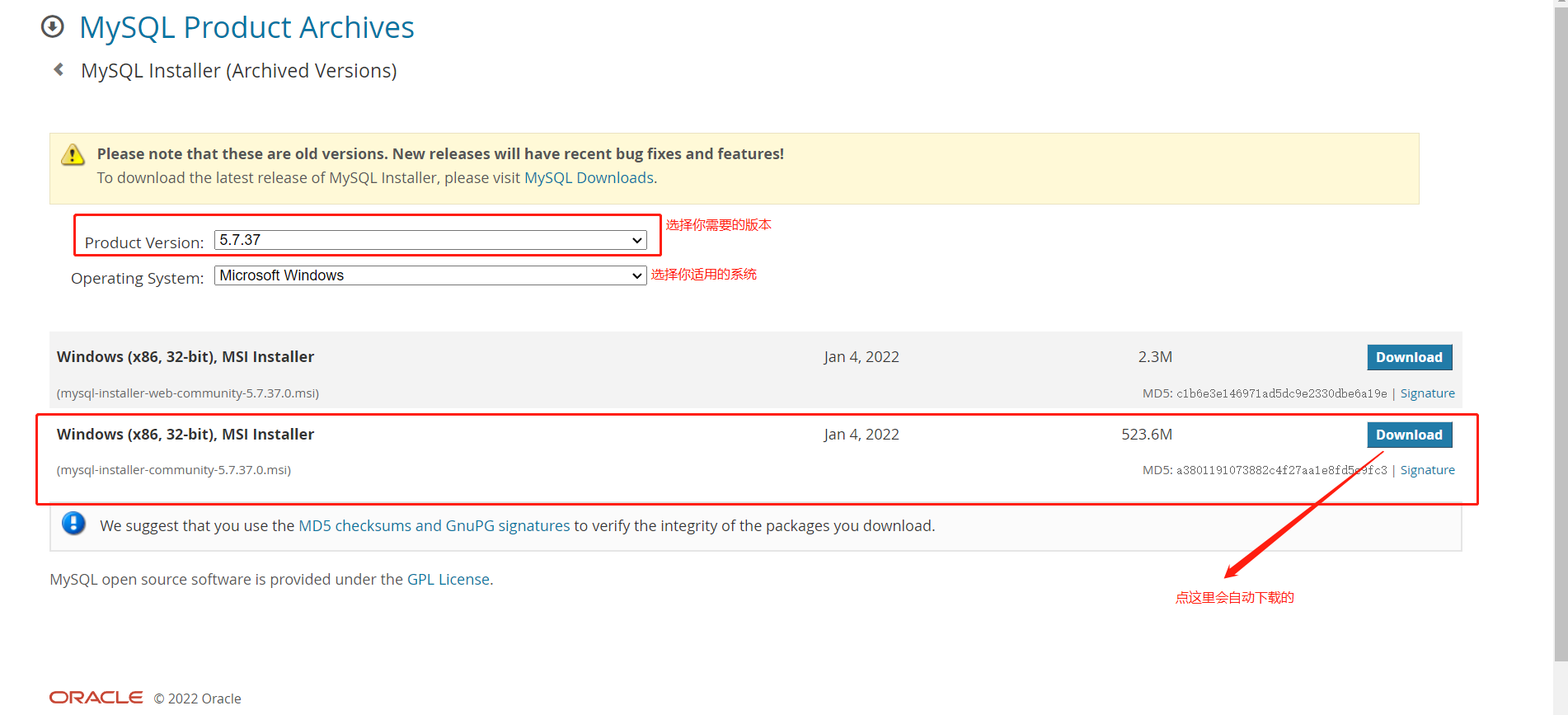Download the 2.3M web community installer
This screenshot has height=715, width=1568.
click(1409, 357)
